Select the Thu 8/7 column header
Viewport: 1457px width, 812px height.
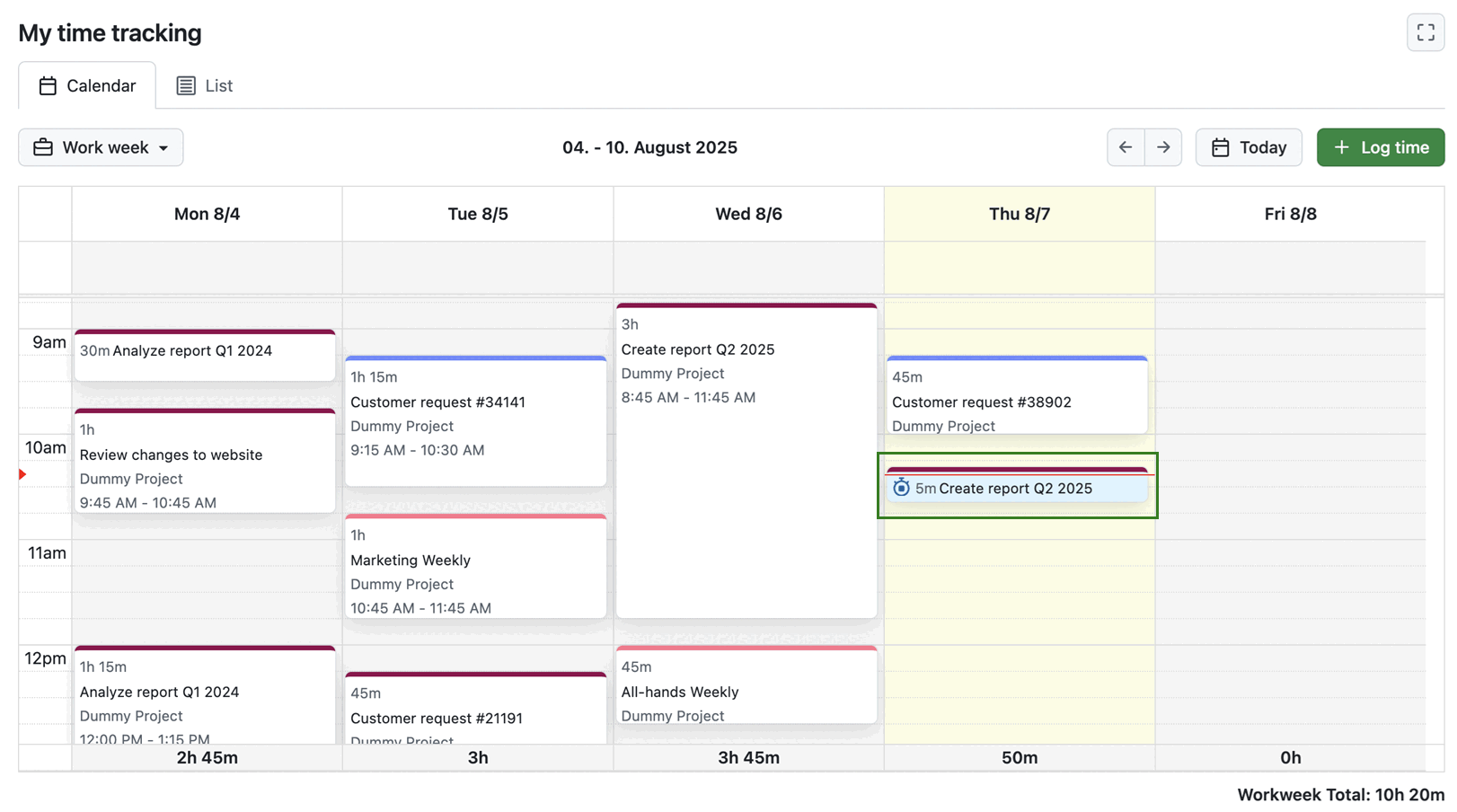tap(1019, 214)
